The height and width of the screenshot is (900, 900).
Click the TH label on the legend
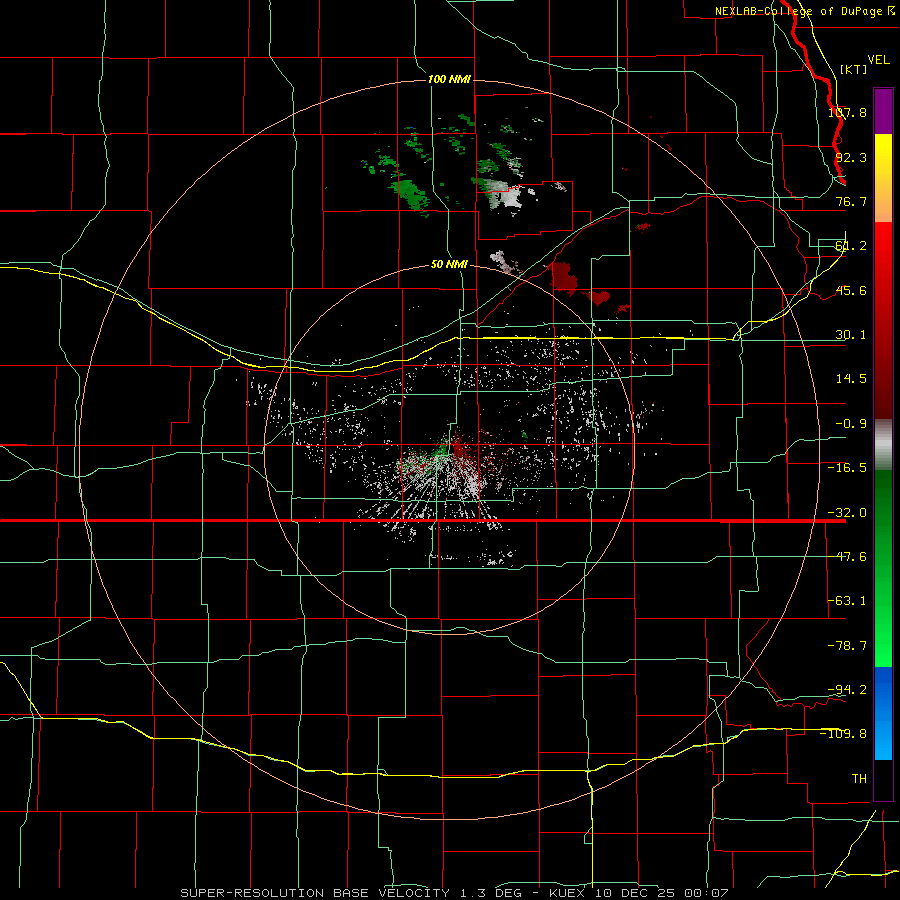pyautogui.click(x=859, y=778)
